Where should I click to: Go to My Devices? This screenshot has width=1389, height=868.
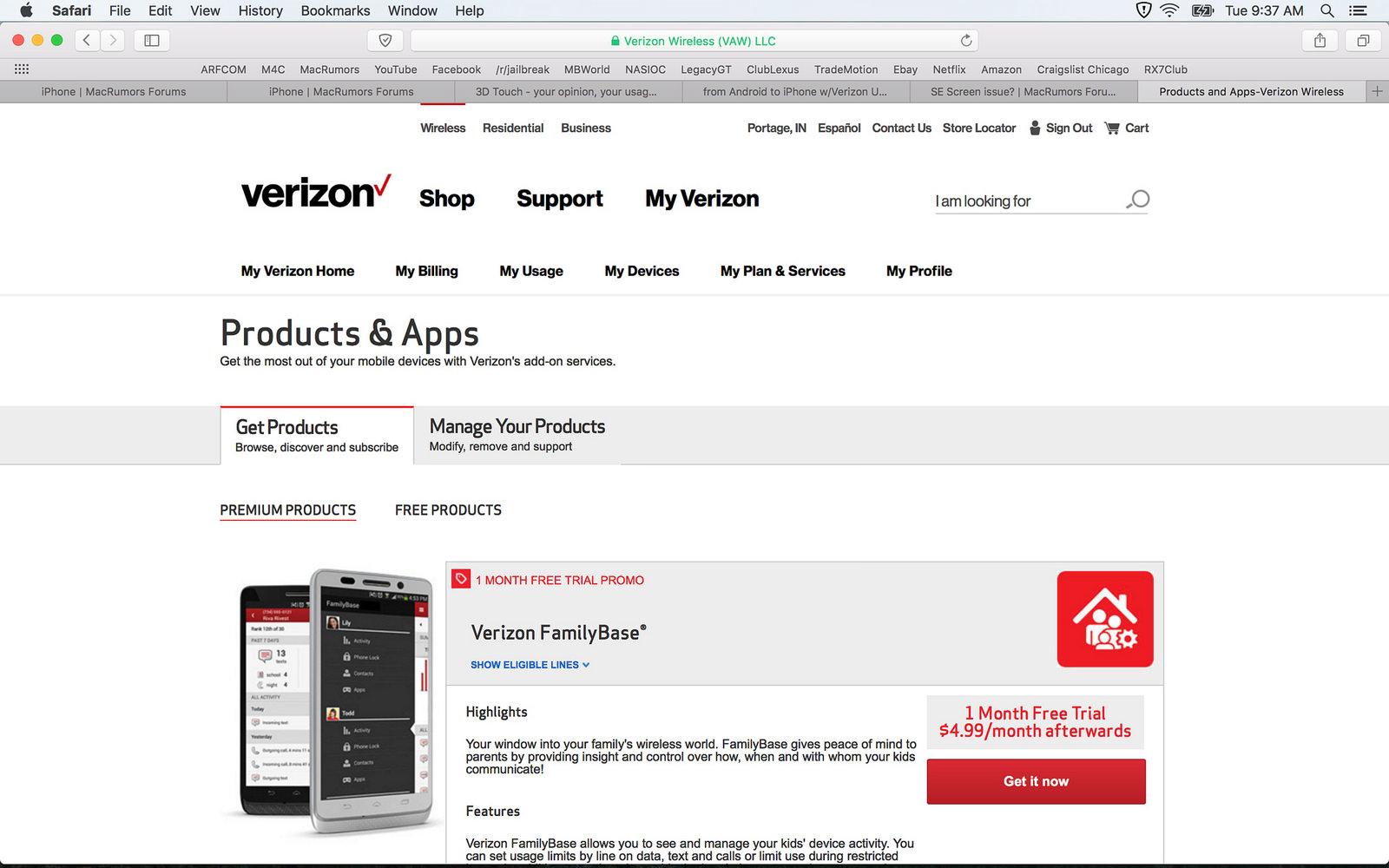[642, 271]
